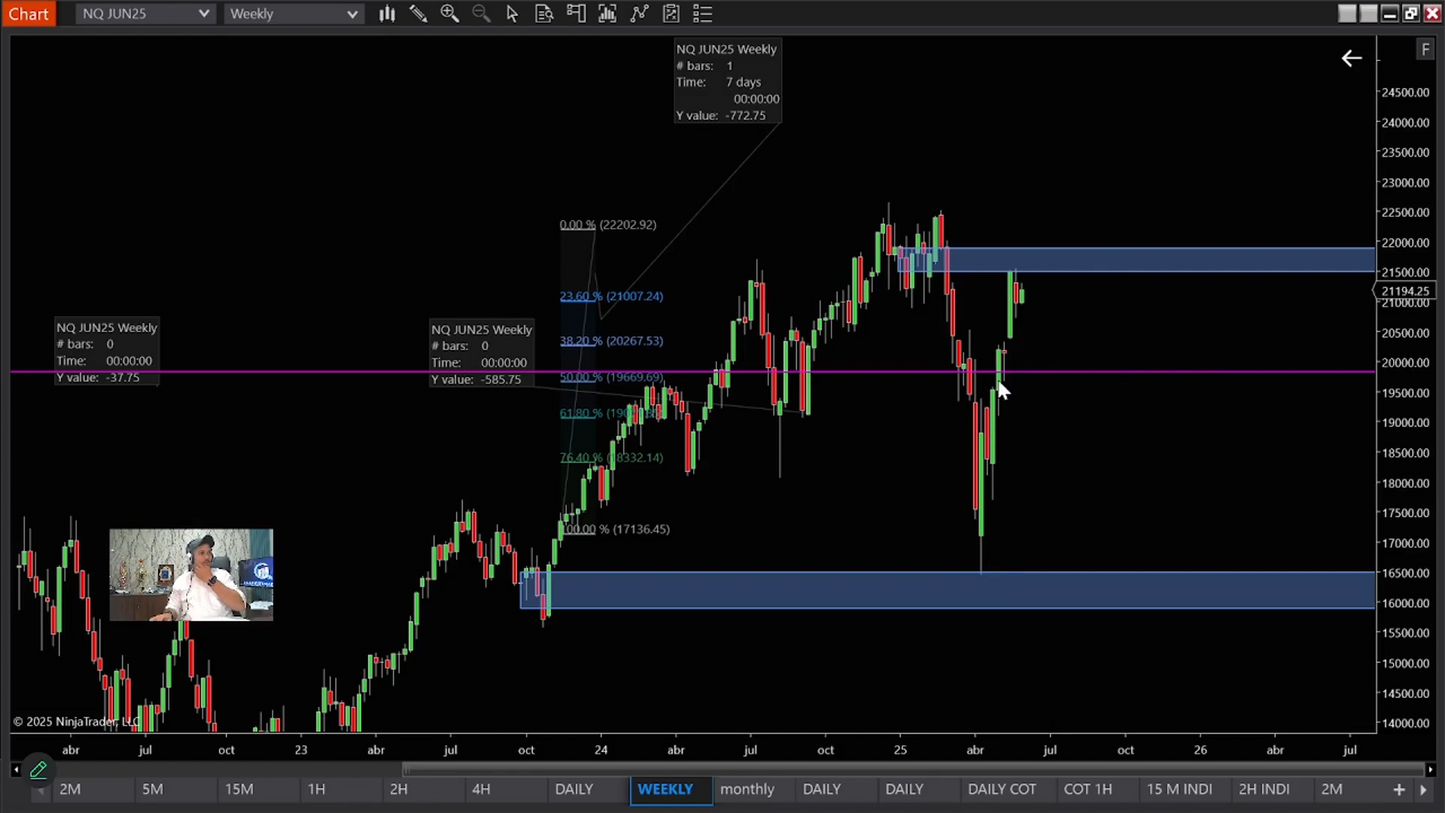
Task: Open the chart trader icon
Action: point(576,14)
